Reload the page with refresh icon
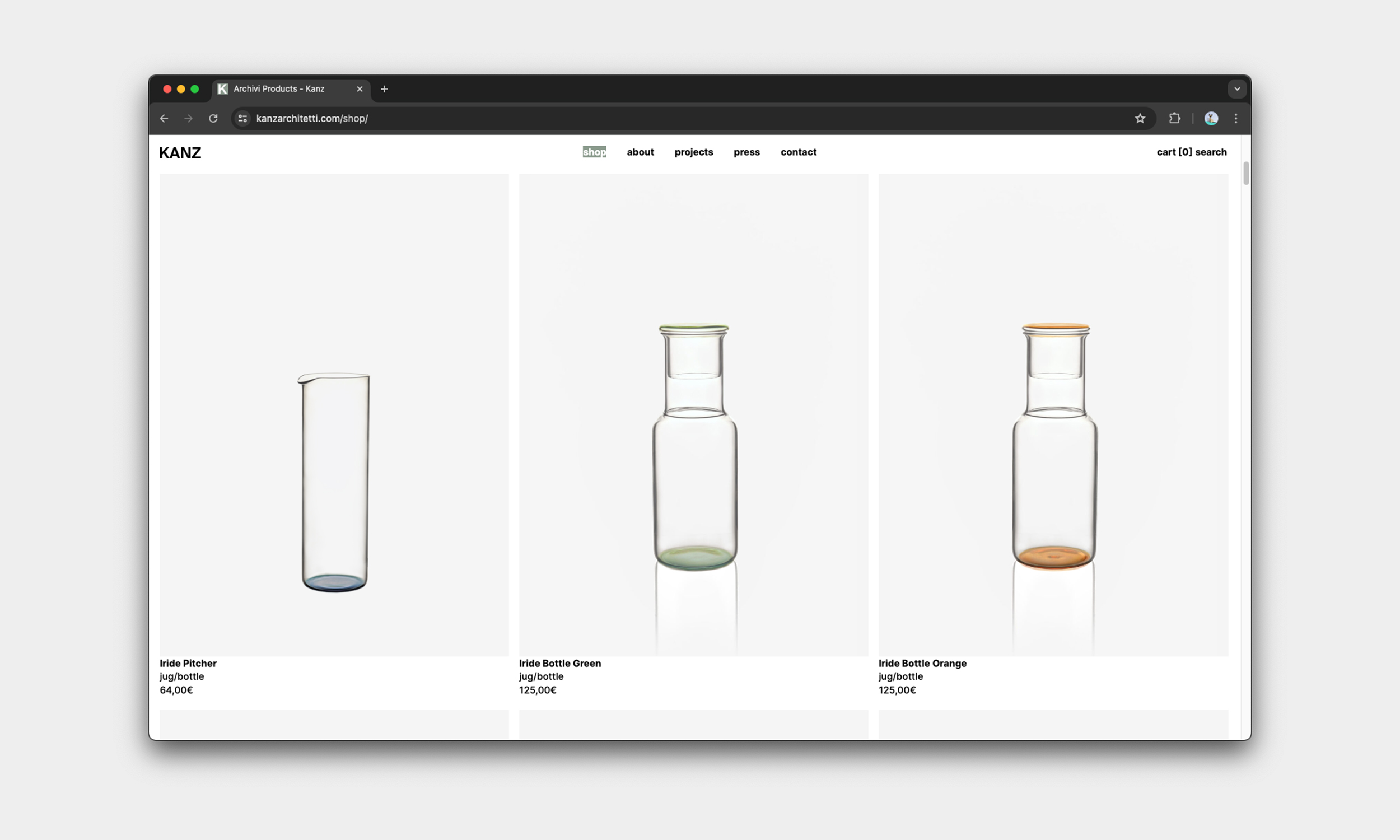1400x840 pixels. pyautogui.click(x=213, y=118)
